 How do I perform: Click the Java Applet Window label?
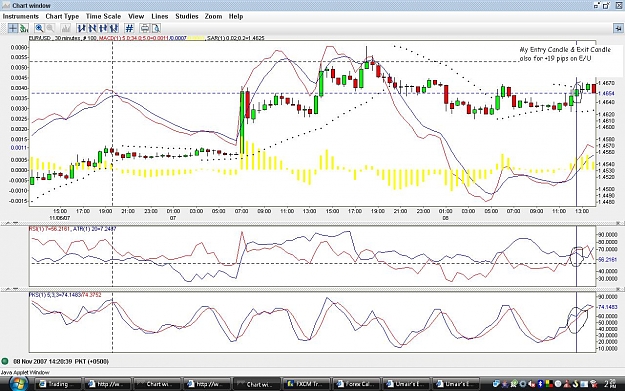pyautogui.click(x=25, y=372)
